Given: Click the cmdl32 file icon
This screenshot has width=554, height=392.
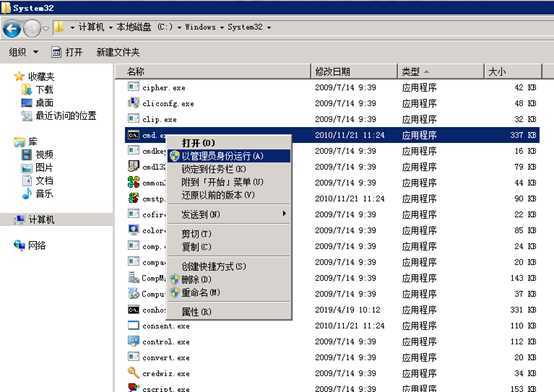Looking at the screenshot, I should pyautogui.click(x=134, y=166).
